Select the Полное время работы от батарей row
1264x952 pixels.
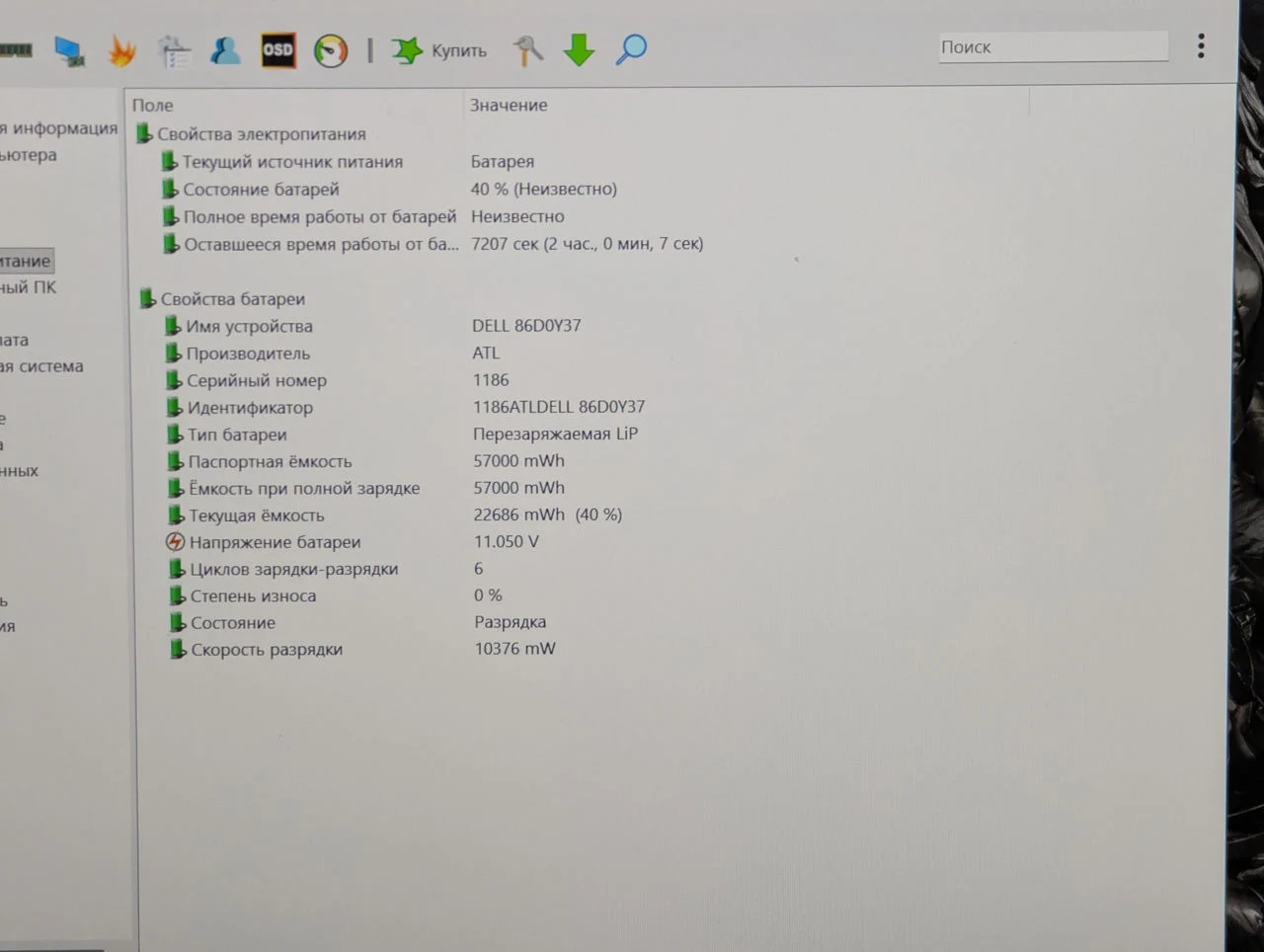pos(320,216)
